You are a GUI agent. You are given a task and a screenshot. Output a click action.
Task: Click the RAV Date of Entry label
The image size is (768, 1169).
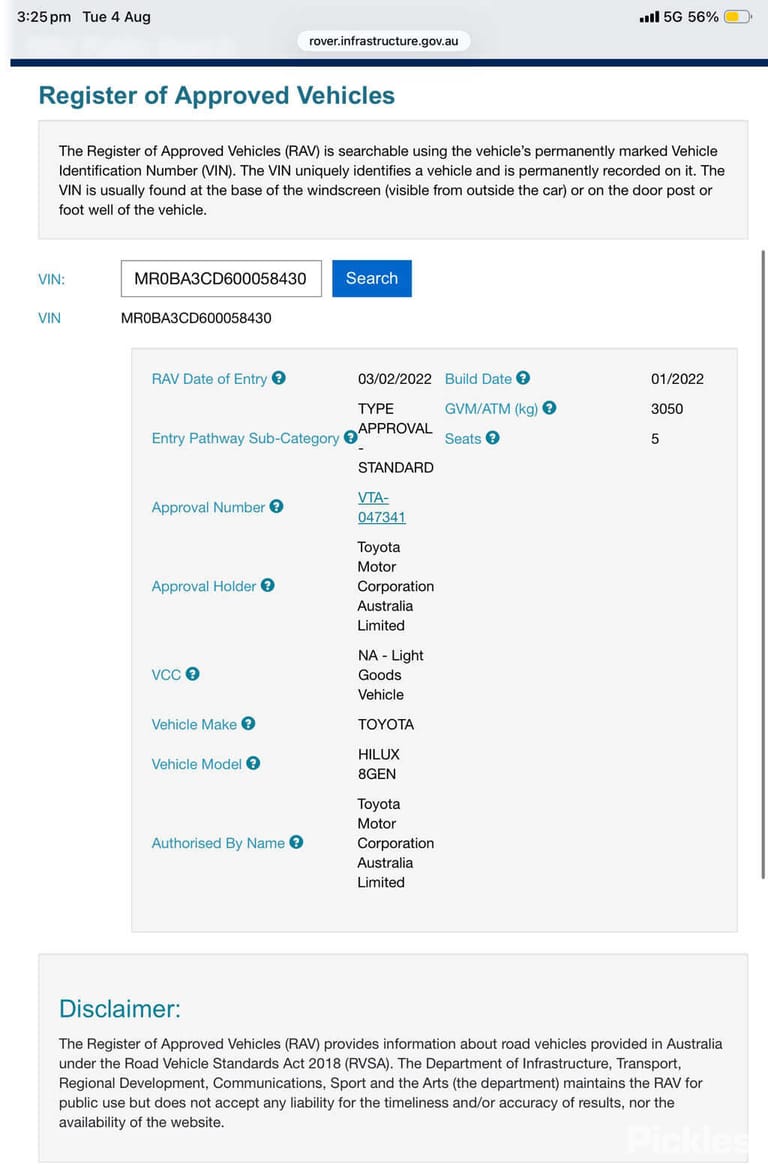point(210,379)
